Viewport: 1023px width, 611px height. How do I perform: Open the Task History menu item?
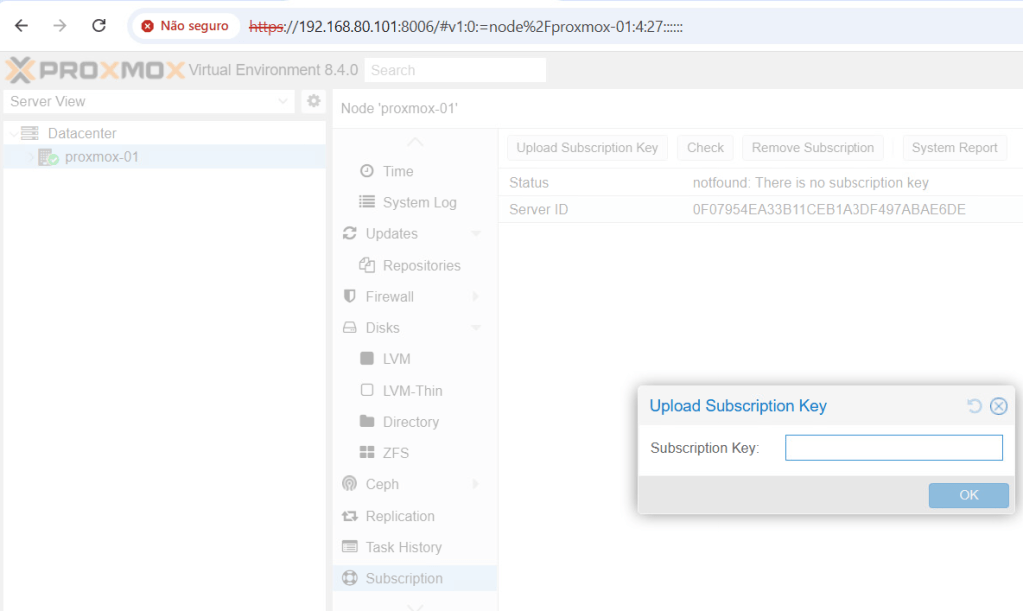pyautogui.click(x=403, y=547)
